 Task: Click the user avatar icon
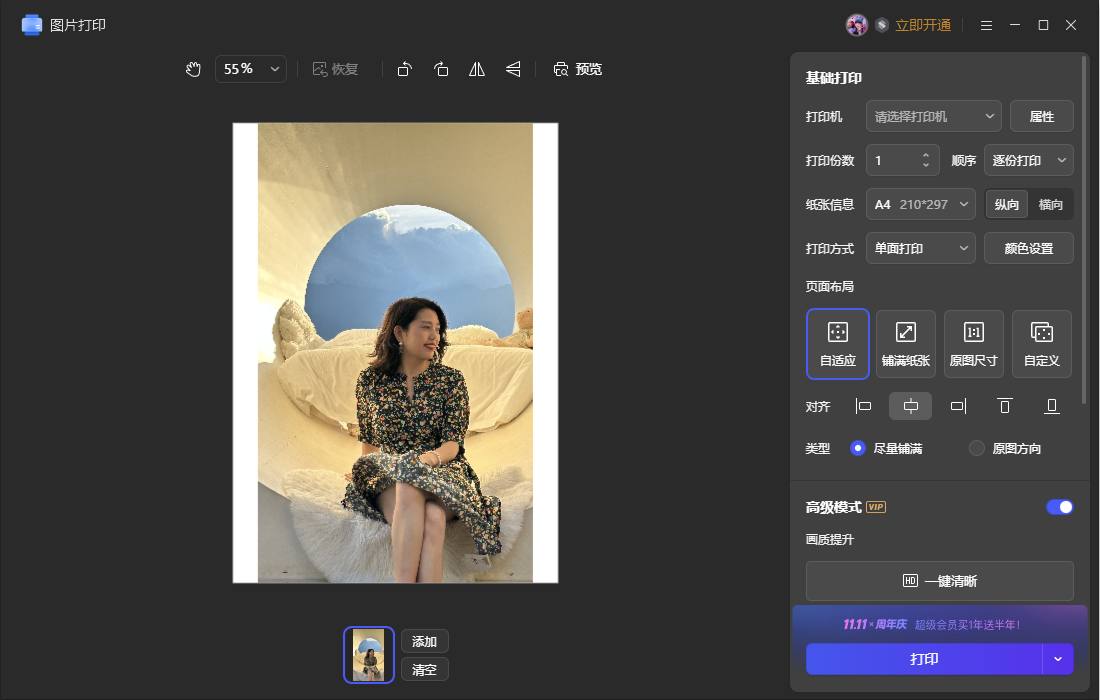857,25
